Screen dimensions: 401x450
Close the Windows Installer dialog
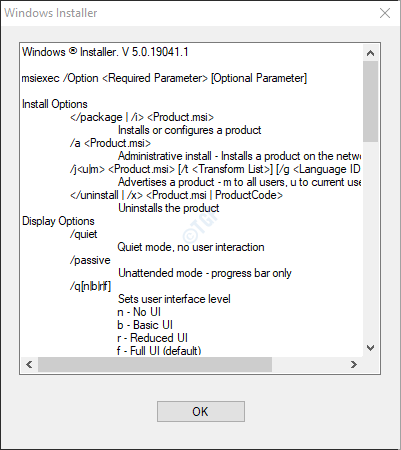point(385,13)
